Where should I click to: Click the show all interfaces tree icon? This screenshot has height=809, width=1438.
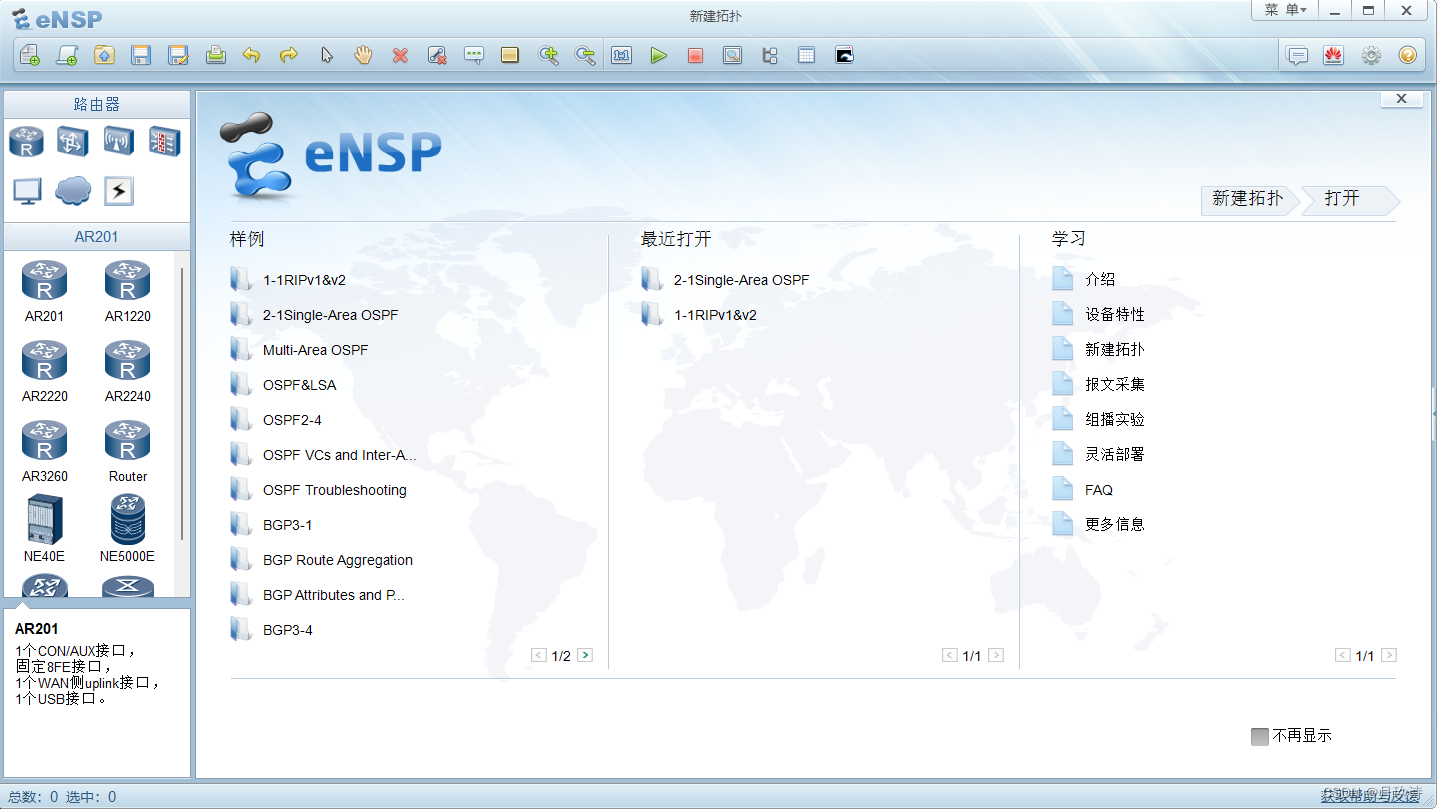770,55
